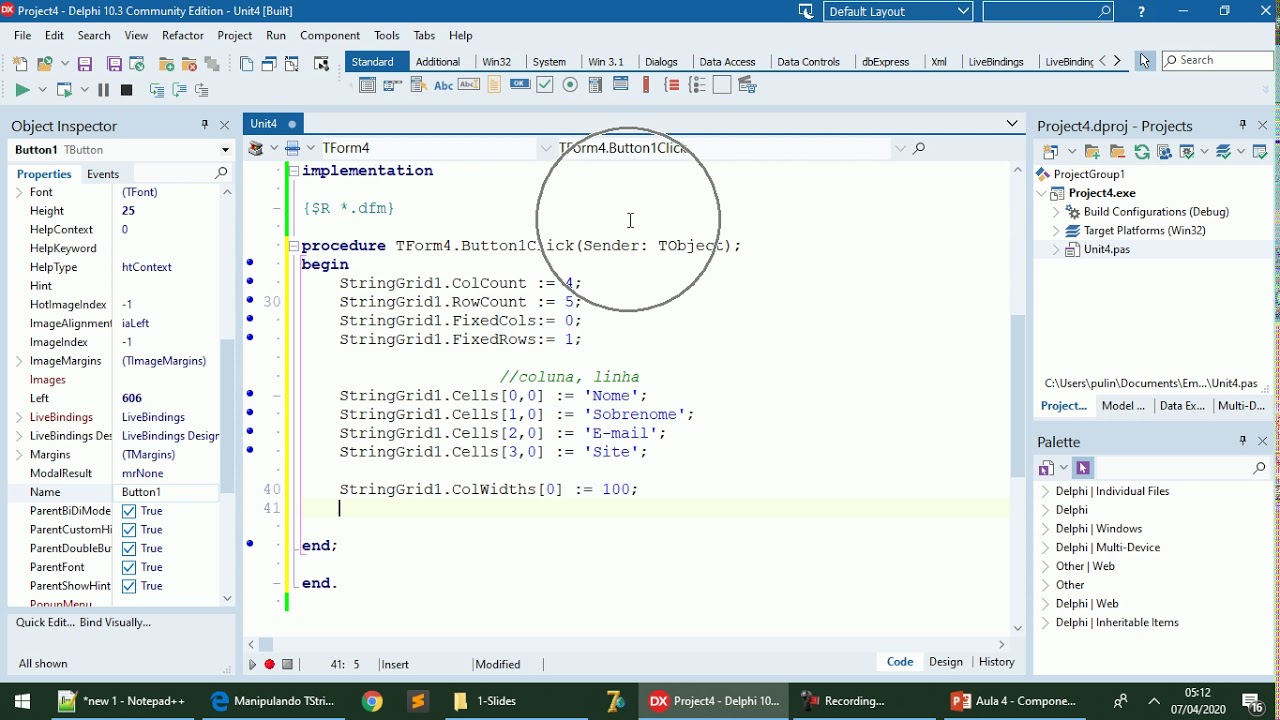Click the search magnifier in Object Inspector

[222, 173]
